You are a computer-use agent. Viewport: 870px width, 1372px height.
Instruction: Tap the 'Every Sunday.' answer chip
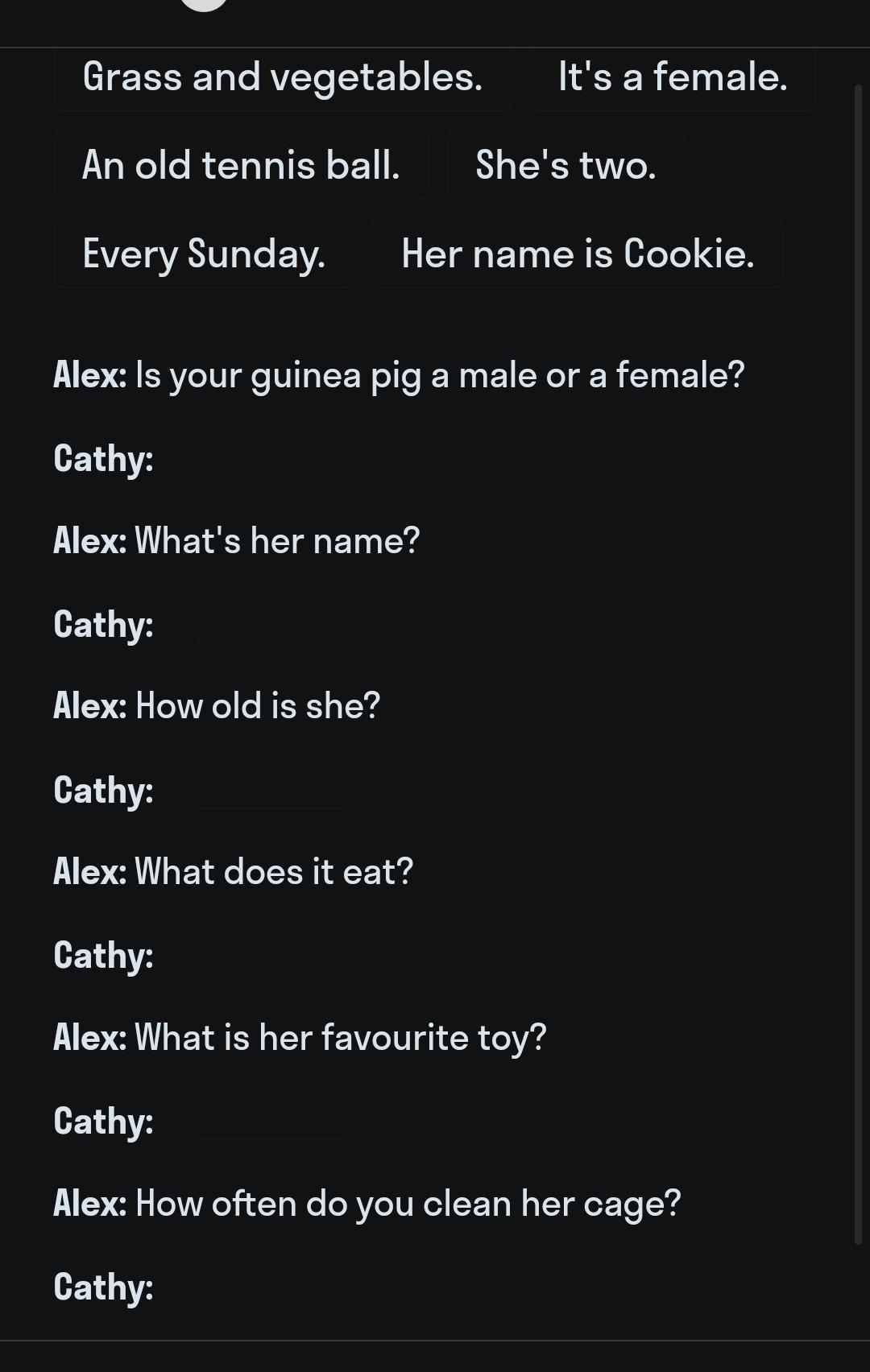click(x=204, y=254)
